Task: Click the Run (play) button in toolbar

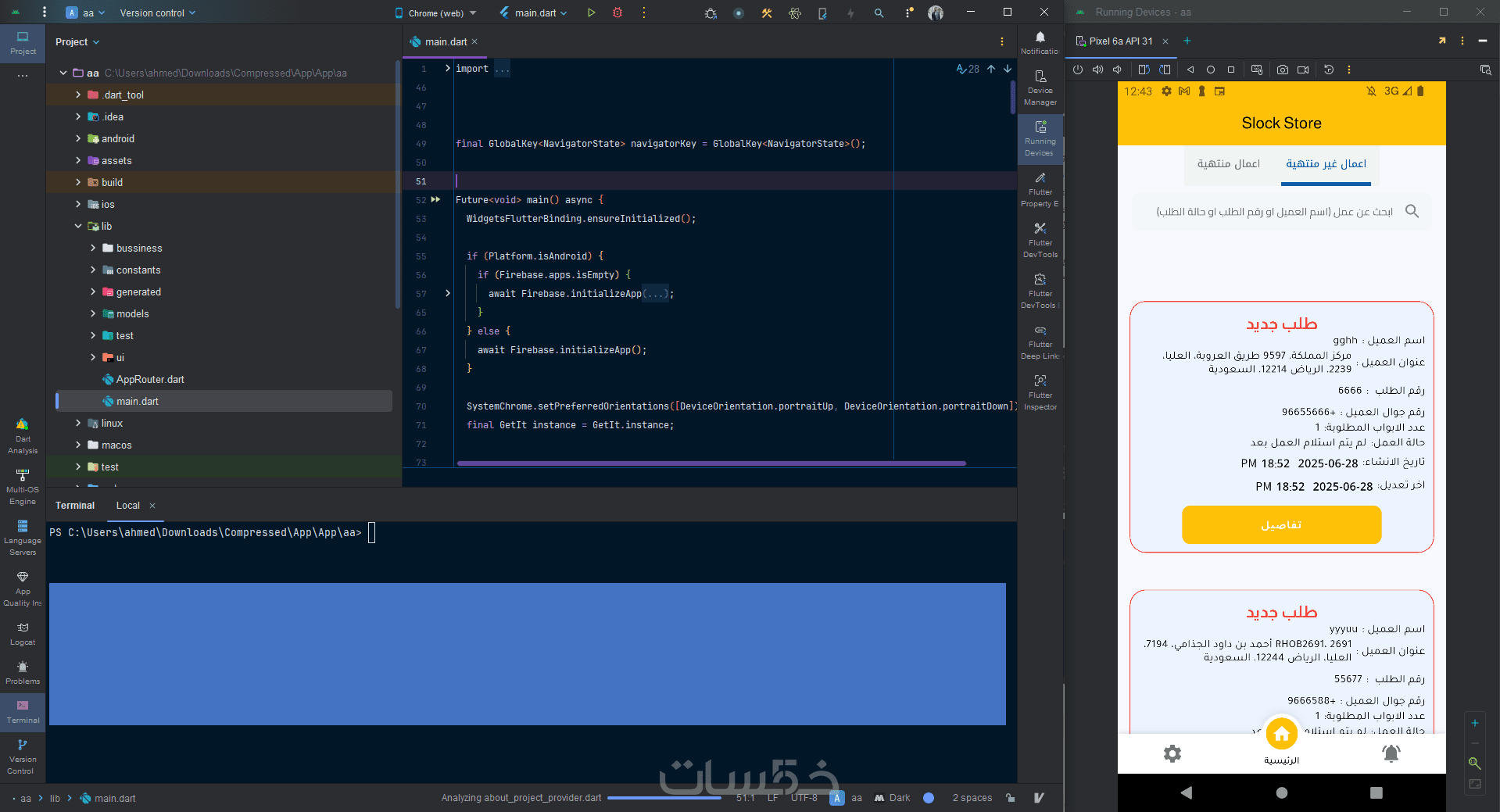Action: click(x=591, y=13)
